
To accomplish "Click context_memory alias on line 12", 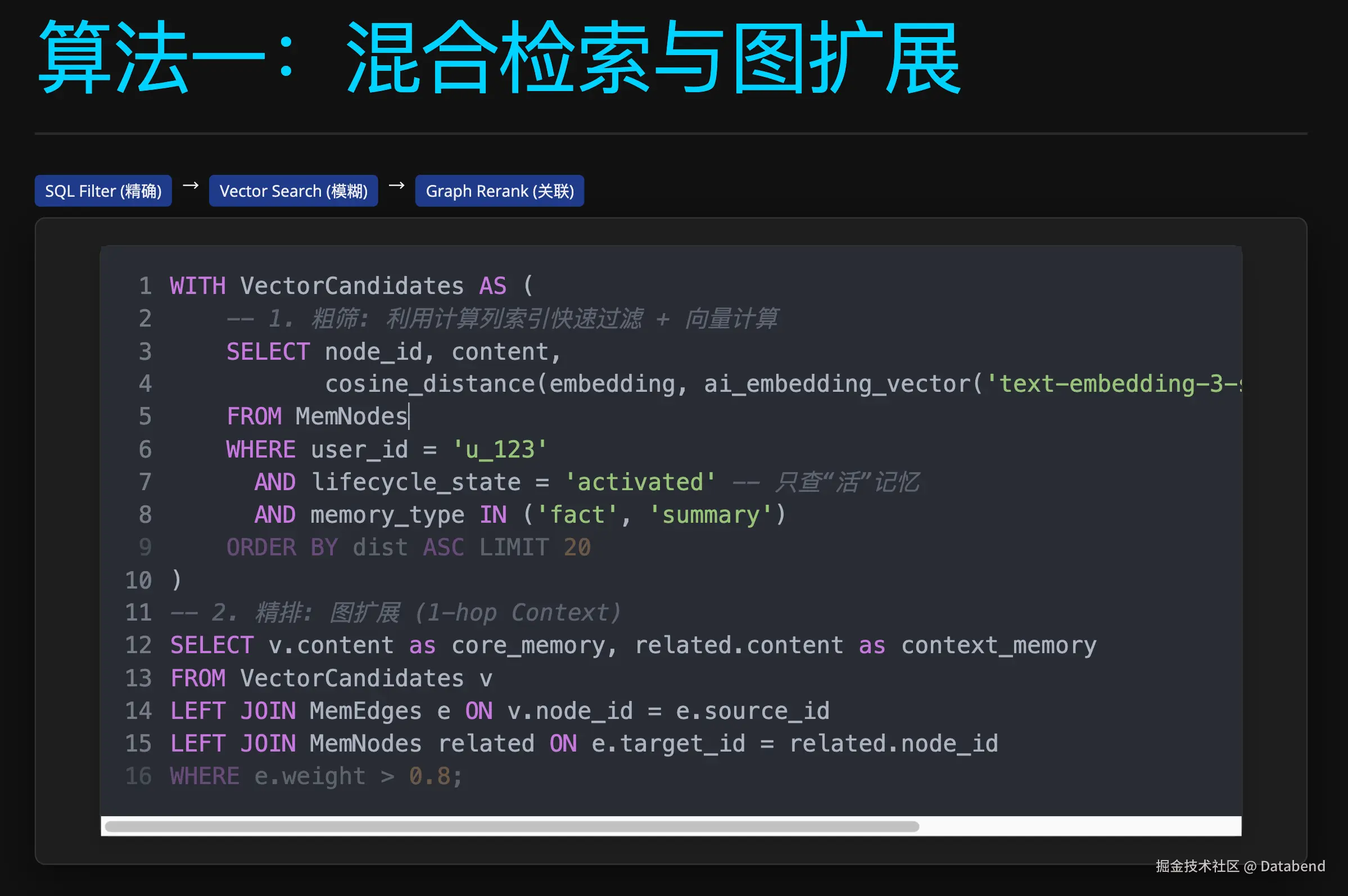I will 998,646.
